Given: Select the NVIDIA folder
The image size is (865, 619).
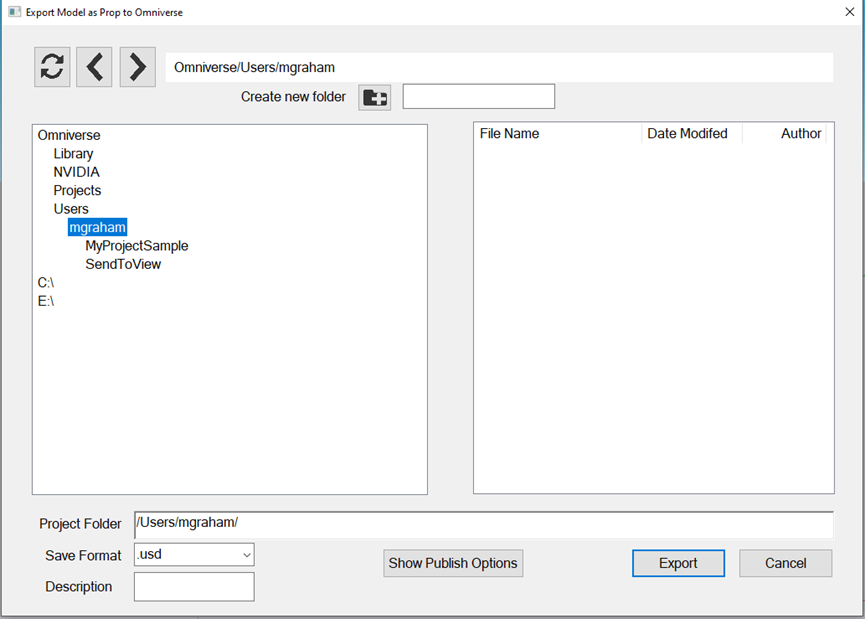Looking at the screenshot, I should click(76, 172).
